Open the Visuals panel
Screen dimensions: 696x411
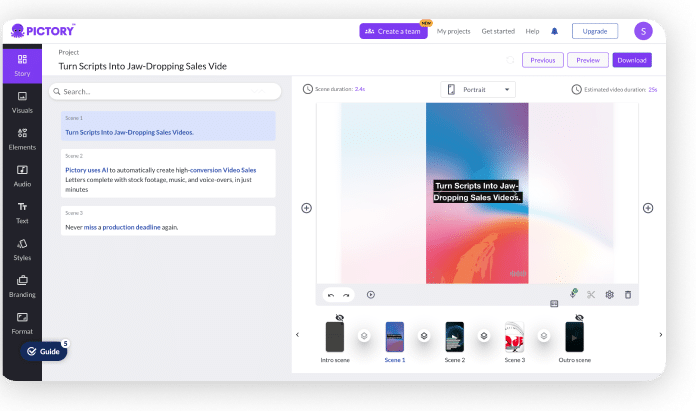[22, 103]
